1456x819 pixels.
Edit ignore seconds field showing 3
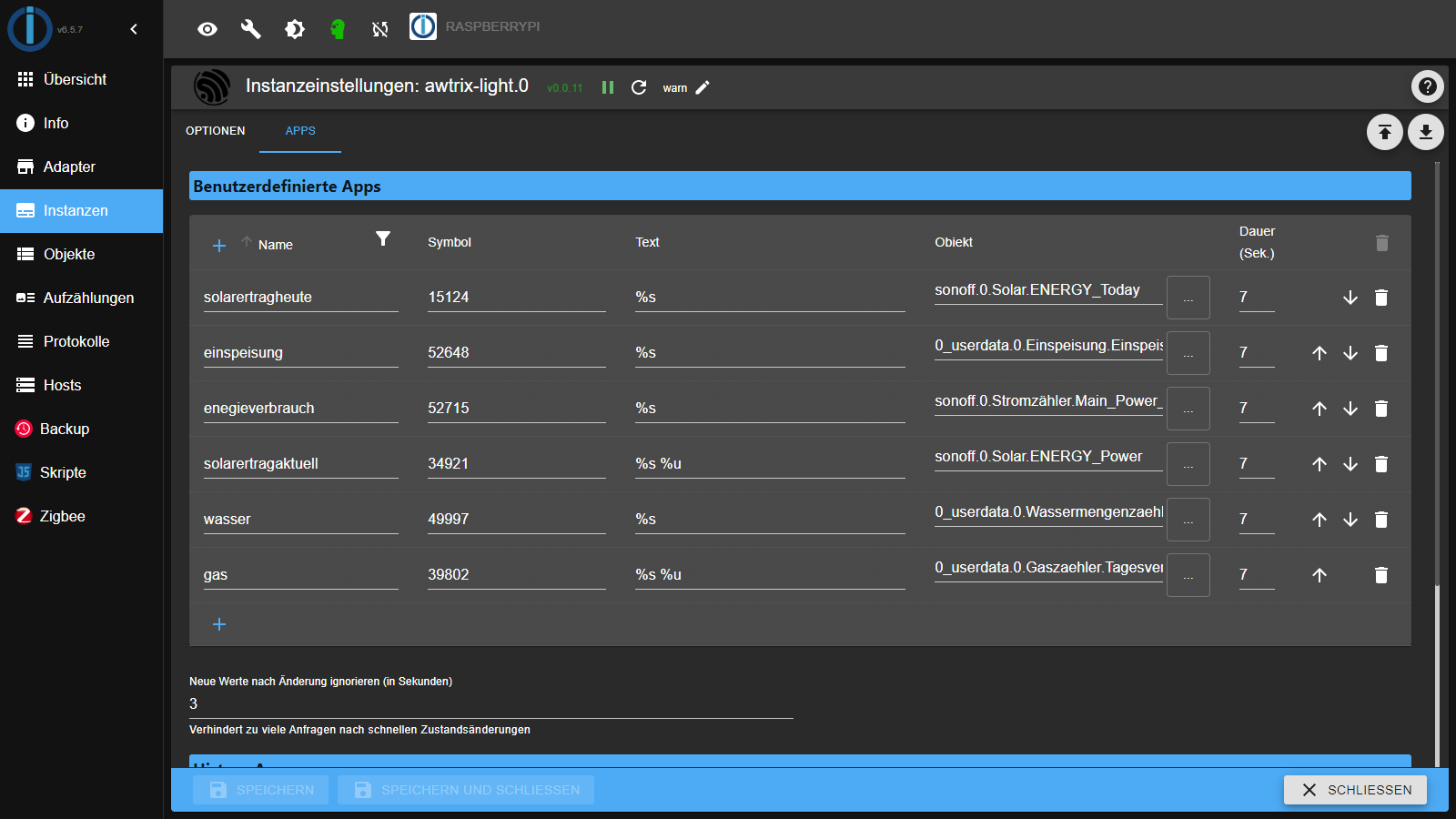click(491, 704)
